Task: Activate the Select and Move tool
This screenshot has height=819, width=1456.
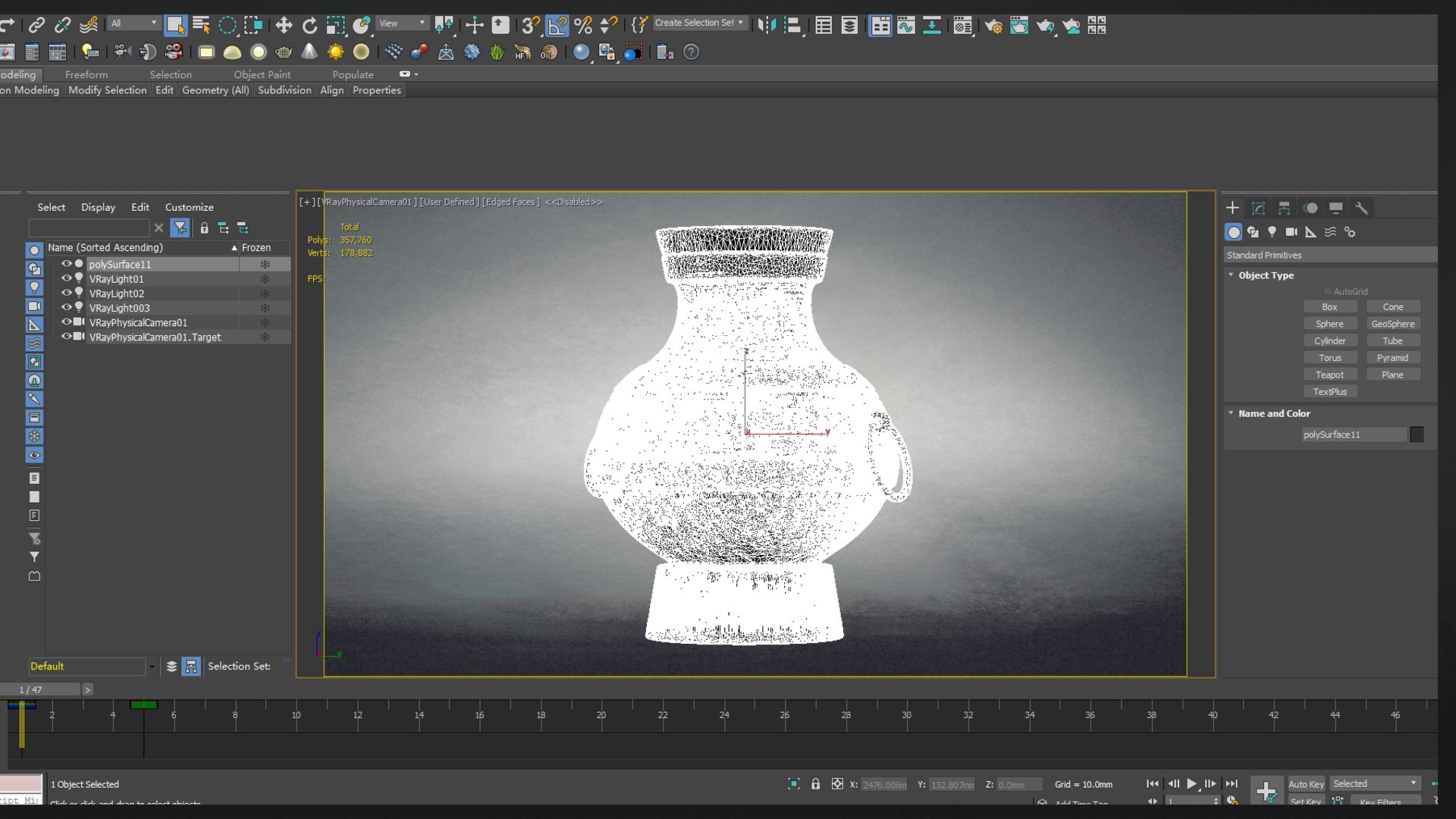Action: [284, 25]
